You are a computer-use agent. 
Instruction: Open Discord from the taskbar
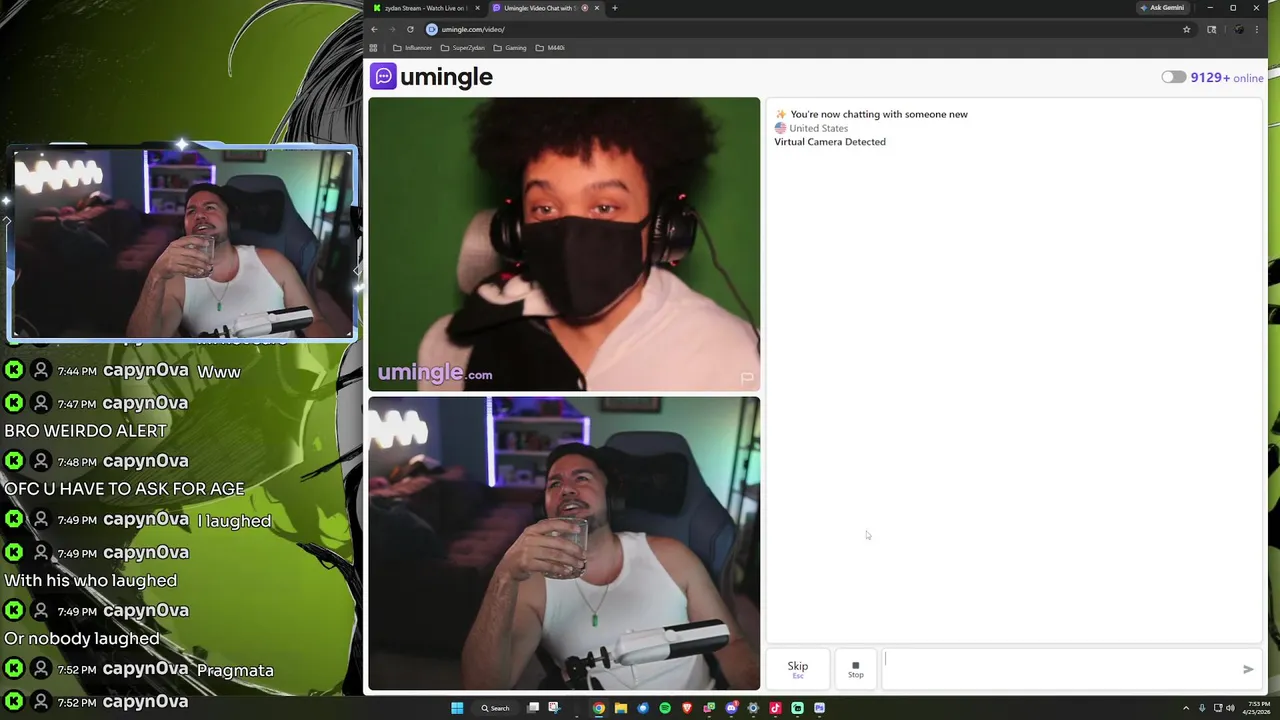tap(731, 708)
